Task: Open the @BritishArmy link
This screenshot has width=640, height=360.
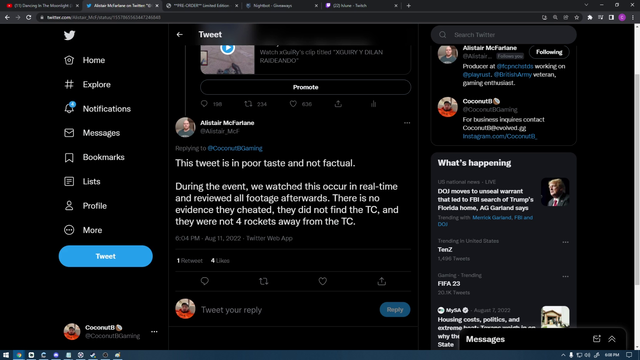Action: tap(513, 74)
